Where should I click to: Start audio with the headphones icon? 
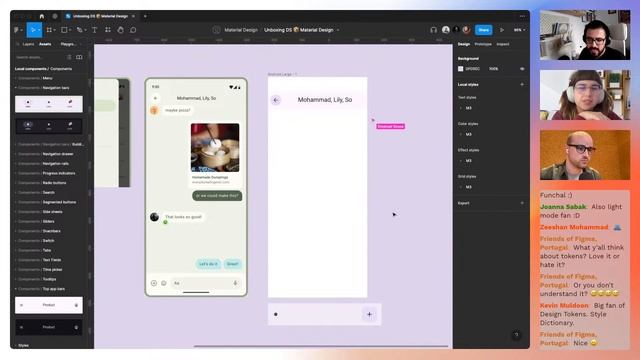click(433, 30)
